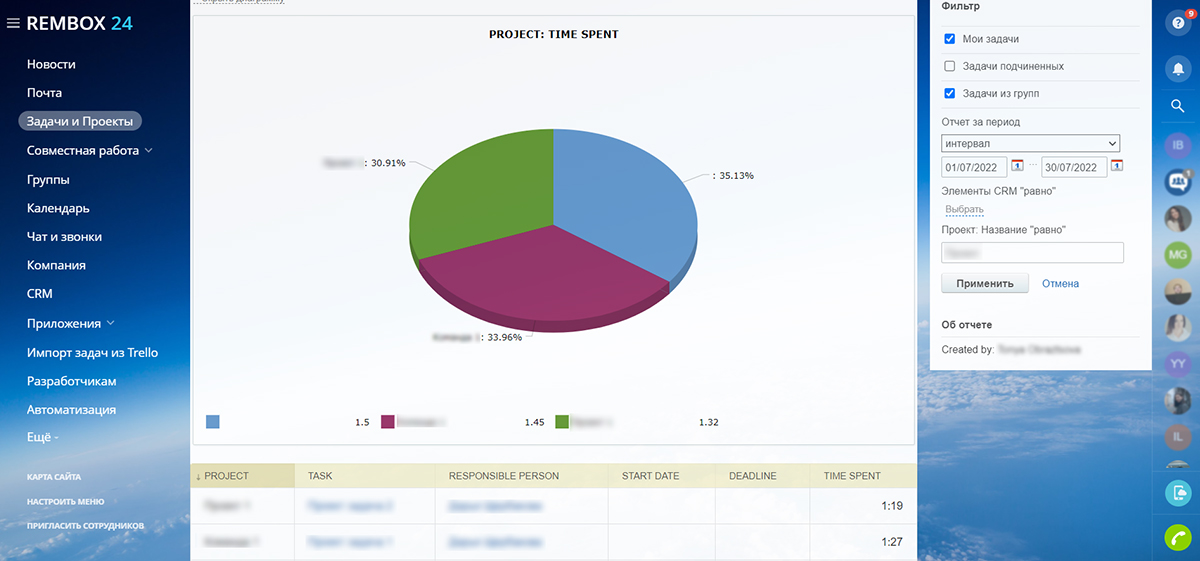
Task: Expand the Совместная работа menu chevron
Action: tap(149, 151)
